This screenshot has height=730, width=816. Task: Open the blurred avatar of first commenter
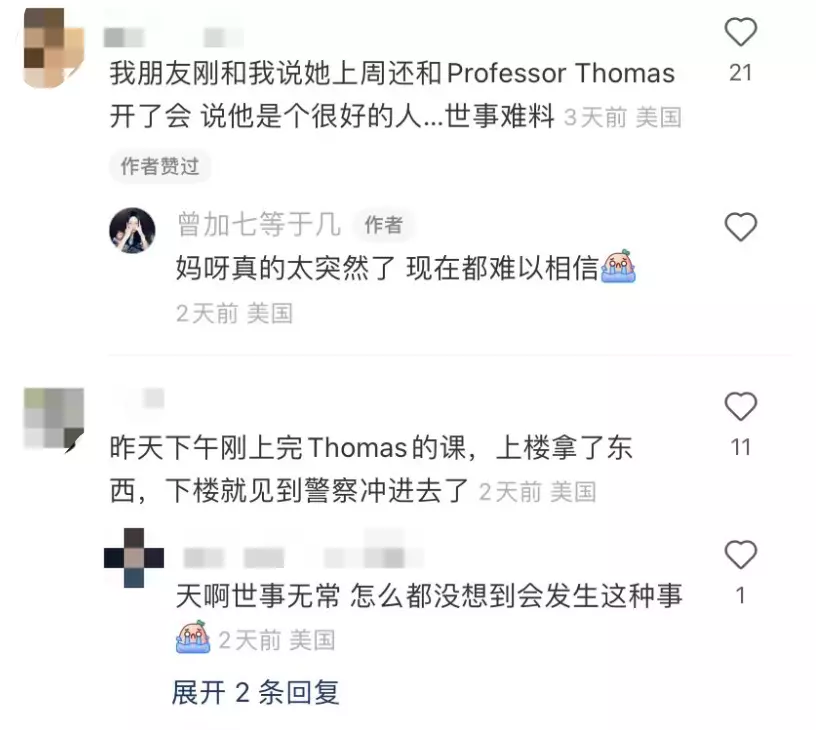(54, 48)
